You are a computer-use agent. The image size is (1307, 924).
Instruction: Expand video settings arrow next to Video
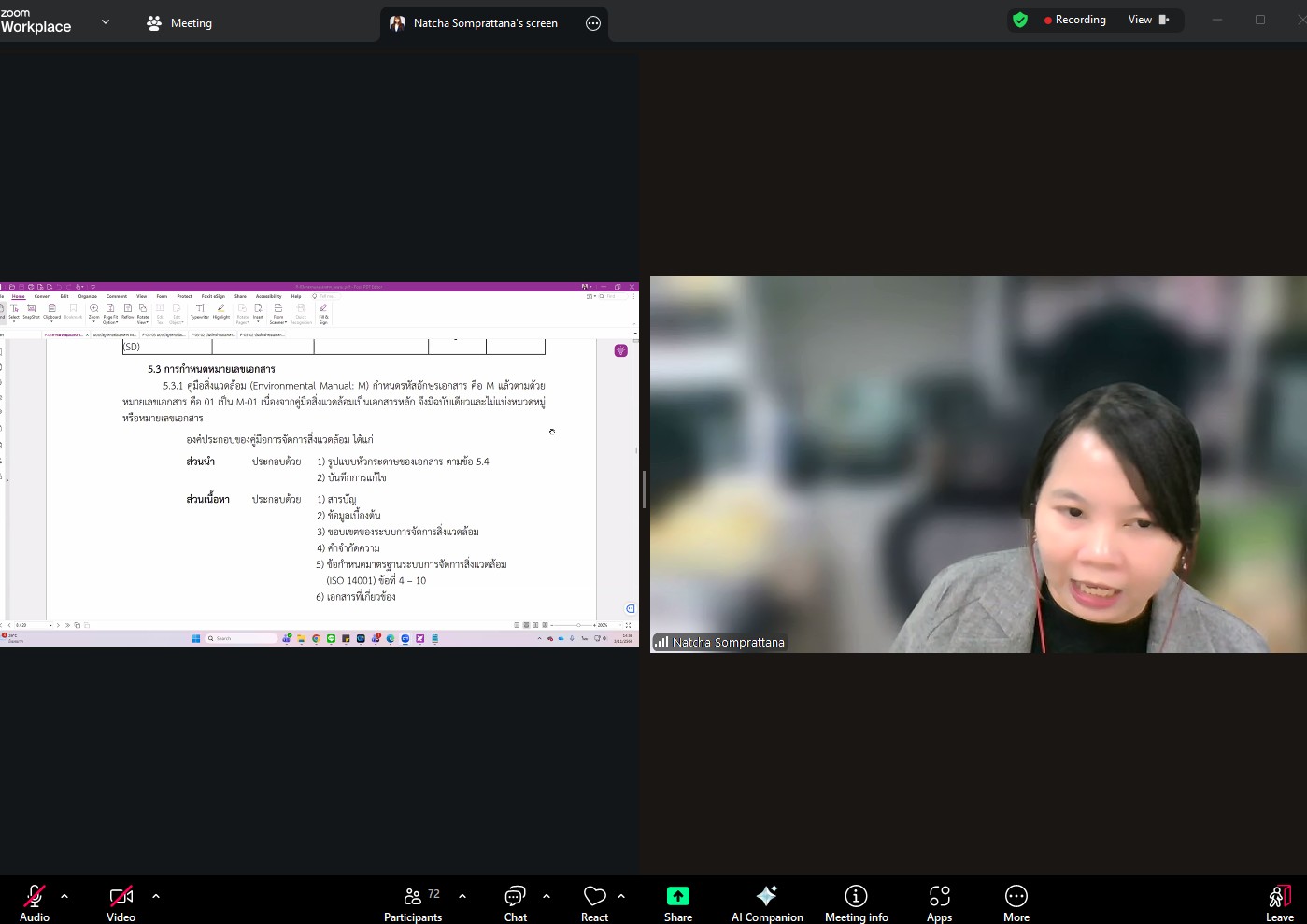[156, 896]
